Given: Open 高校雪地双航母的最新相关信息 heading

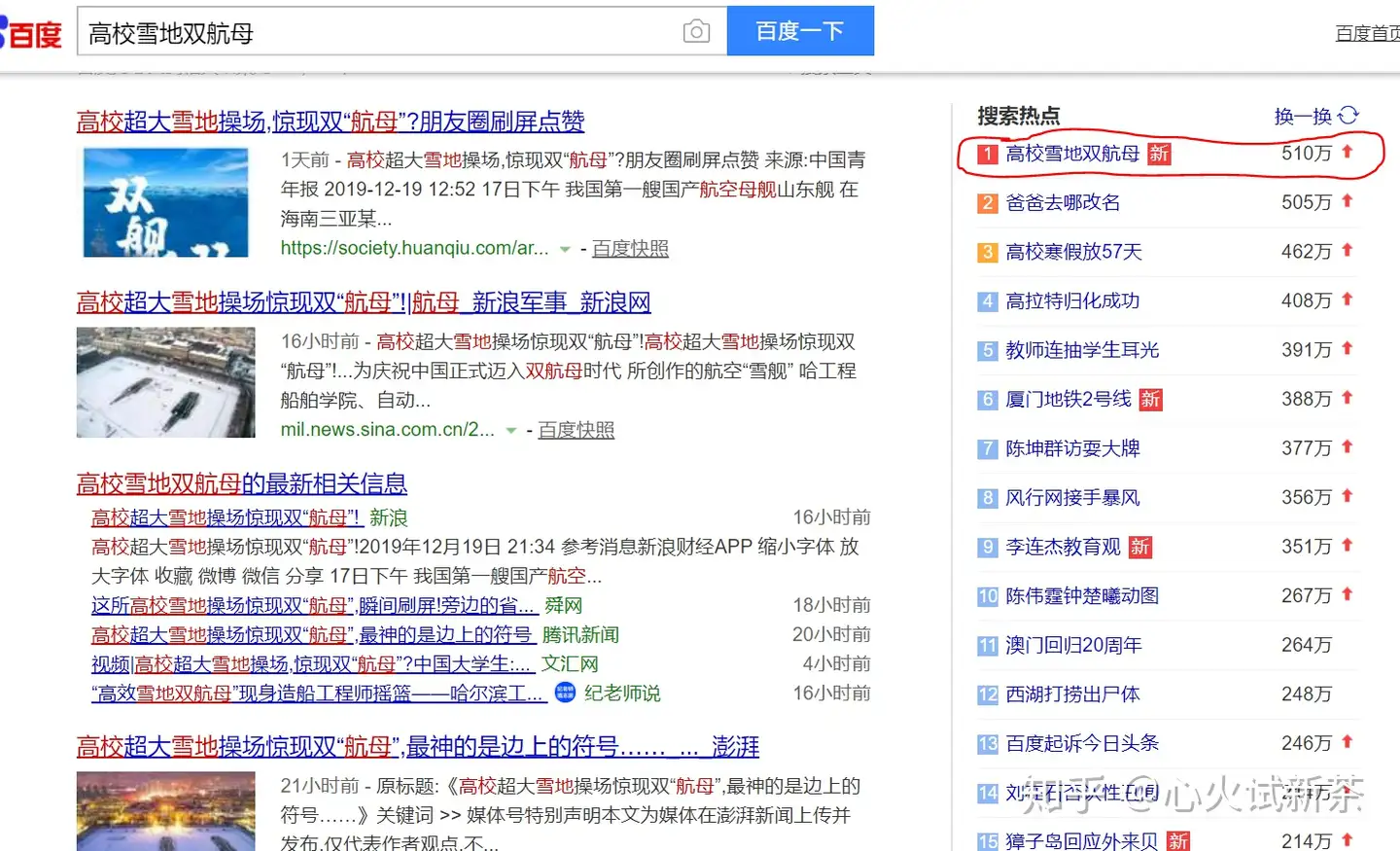Looking at the screenshot, I should click(242, 483).
